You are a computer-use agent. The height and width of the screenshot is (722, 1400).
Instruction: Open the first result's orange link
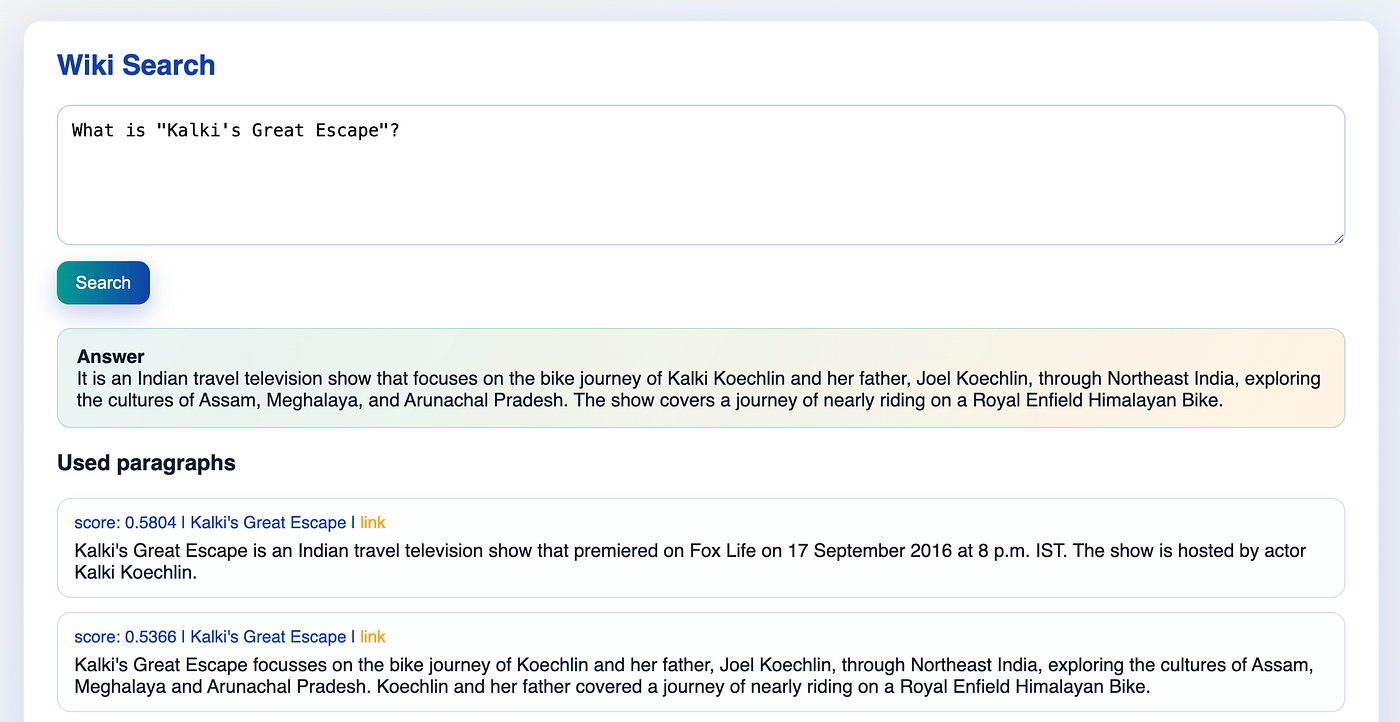(x=372, y=522)
